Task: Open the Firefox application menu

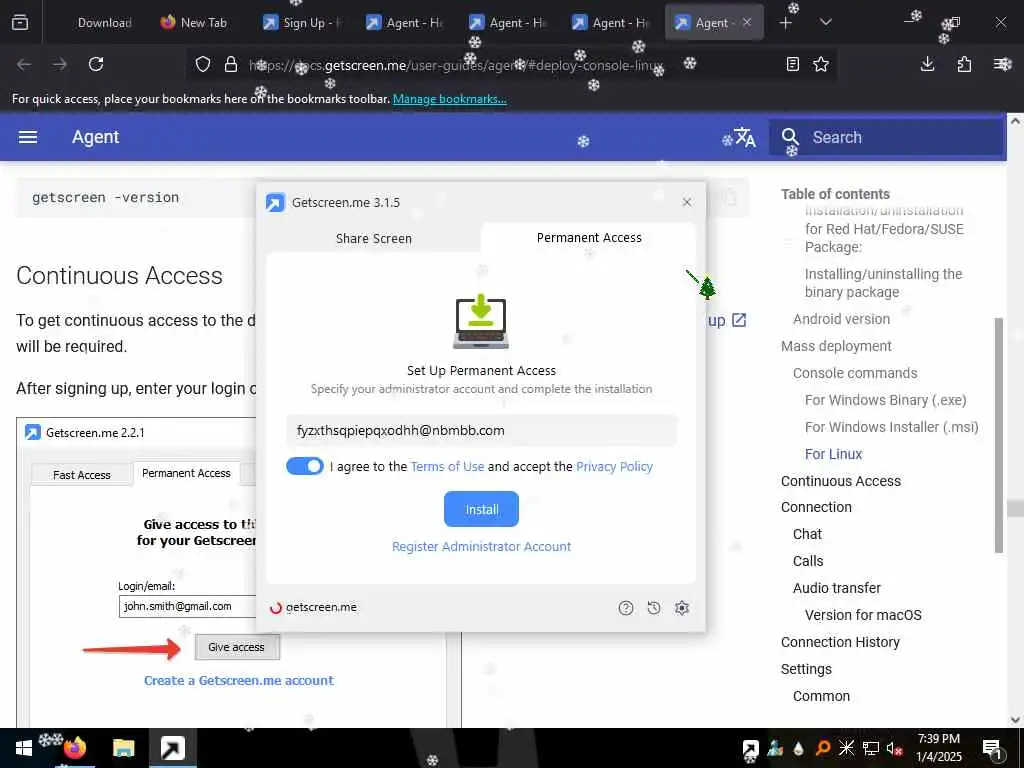Action: pos(1002,64)
